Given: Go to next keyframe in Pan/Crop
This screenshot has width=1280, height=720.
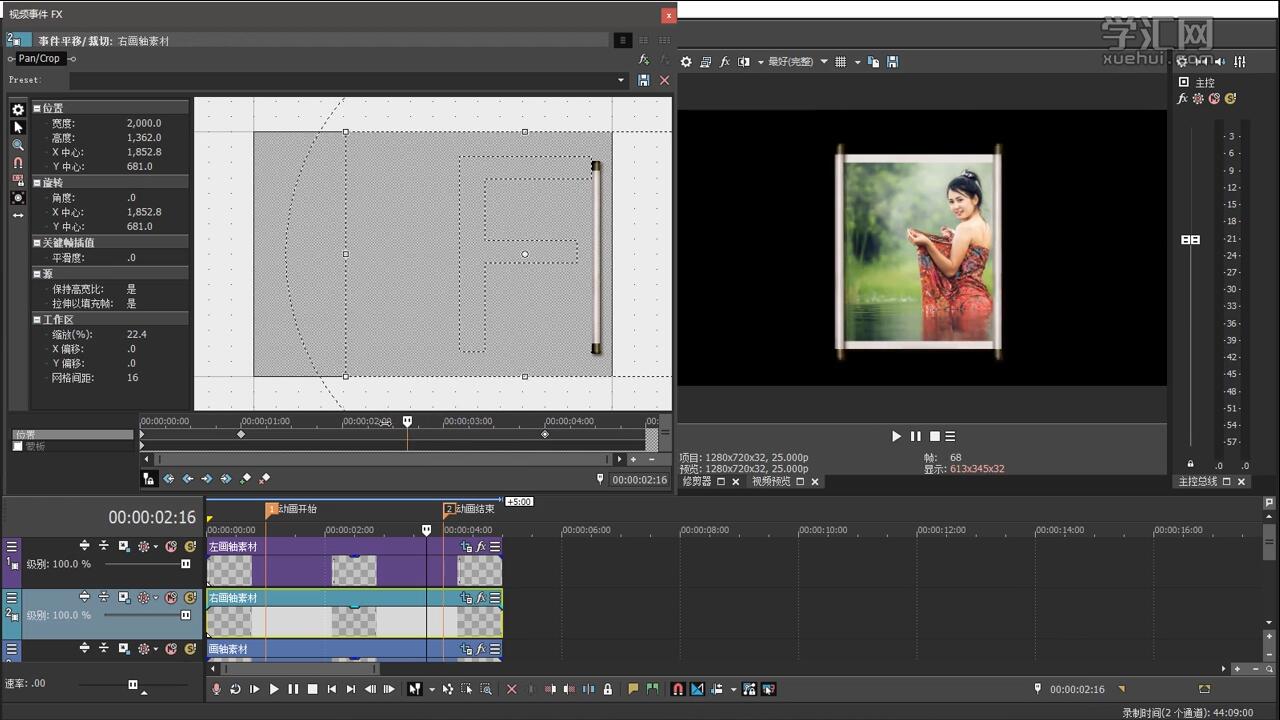Looking at the screenshot, I should coord(206,479).
